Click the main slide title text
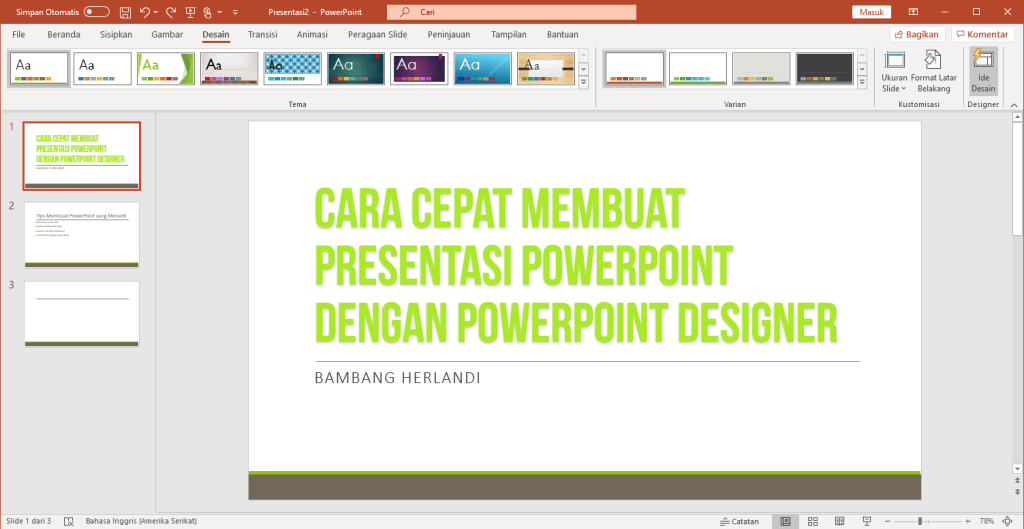Viewport: 1024px width, 529px height. coord(575,266)
